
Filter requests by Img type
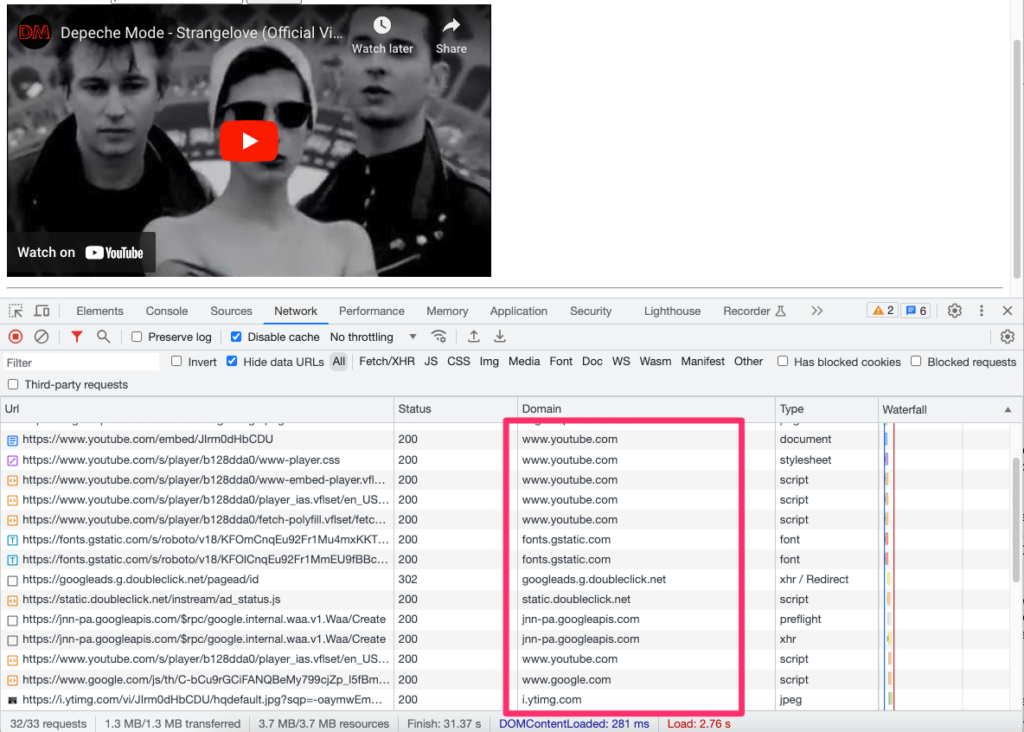pyautogui.click(x=489, y=362)
